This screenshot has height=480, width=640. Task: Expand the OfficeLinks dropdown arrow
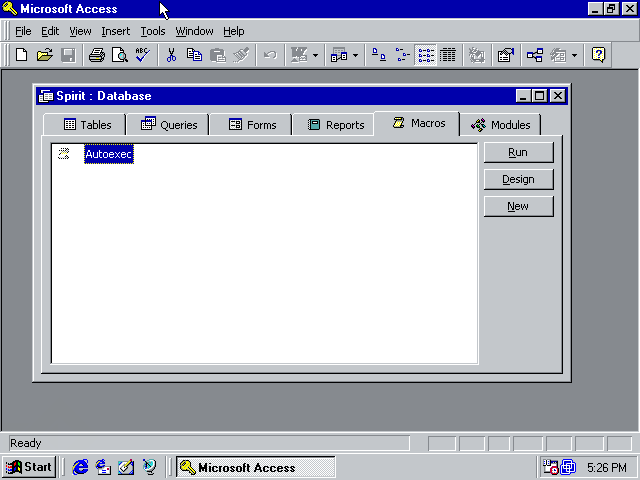[315, 55]
